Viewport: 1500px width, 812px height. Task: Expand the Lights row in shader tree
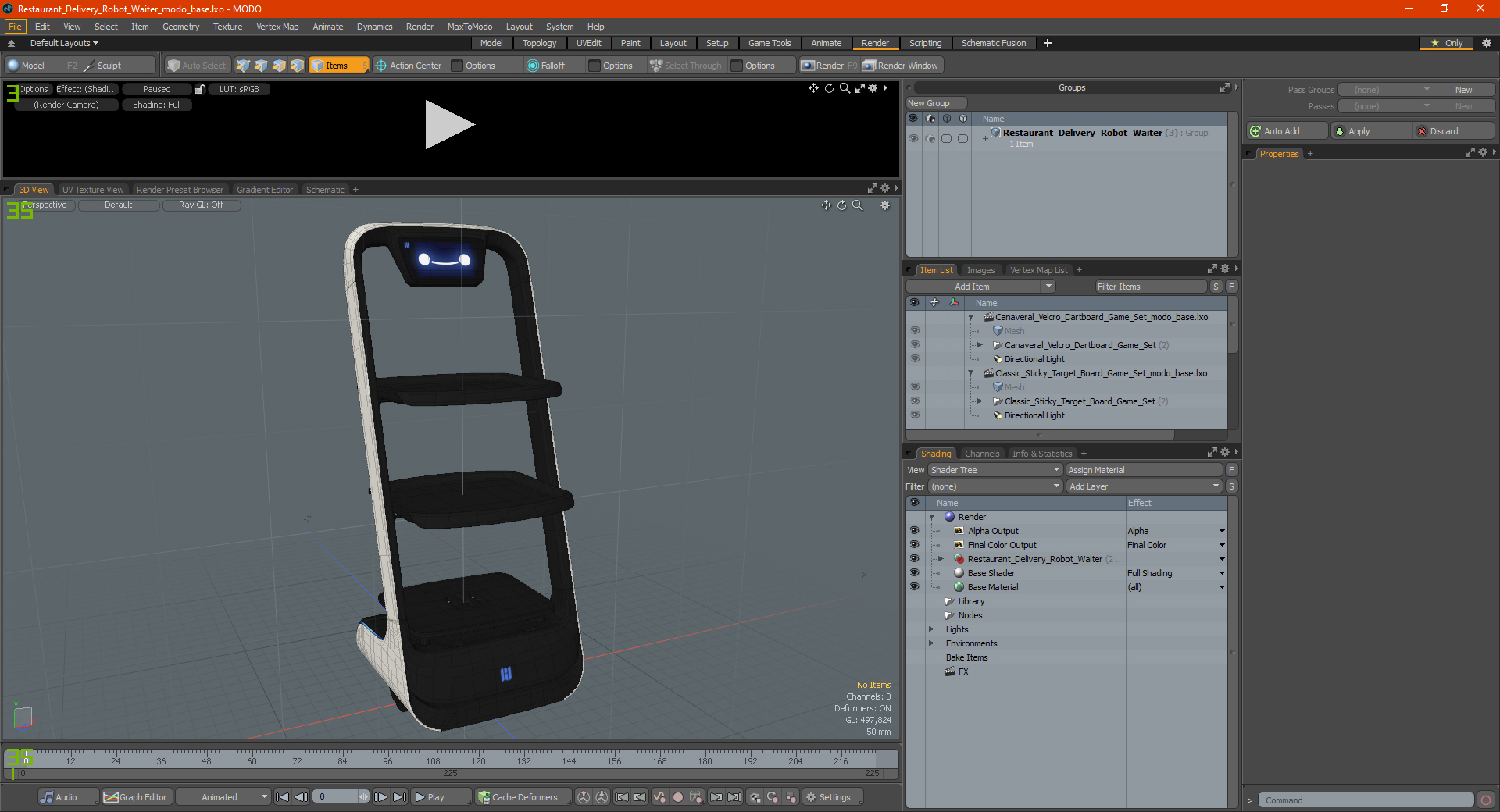[x=931, y=629]
